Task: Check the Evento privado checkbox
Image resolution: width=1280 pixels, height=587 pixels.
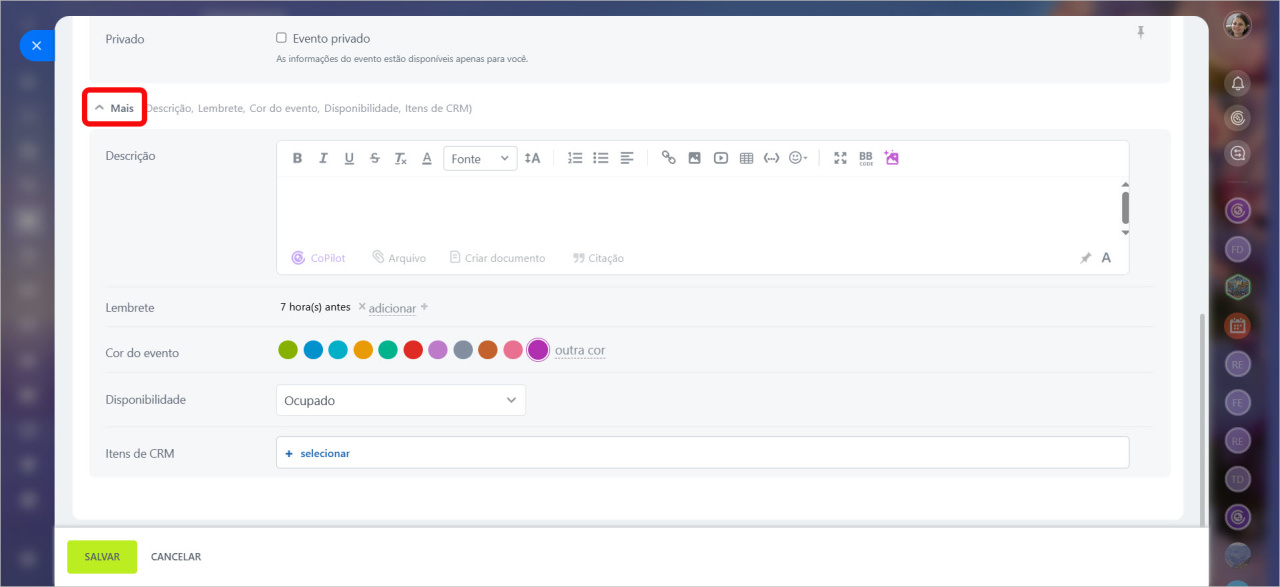Action: click(282, 38)
